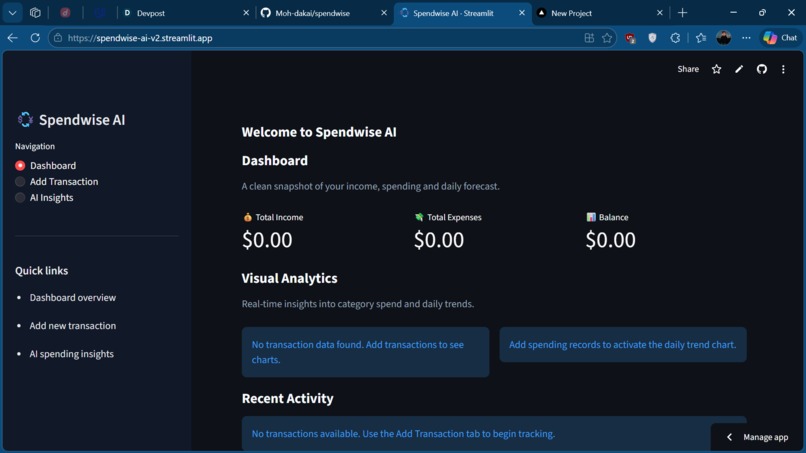Open the Copilot Chat button
This screenshot has width=806, height=453.
(780, 38)
